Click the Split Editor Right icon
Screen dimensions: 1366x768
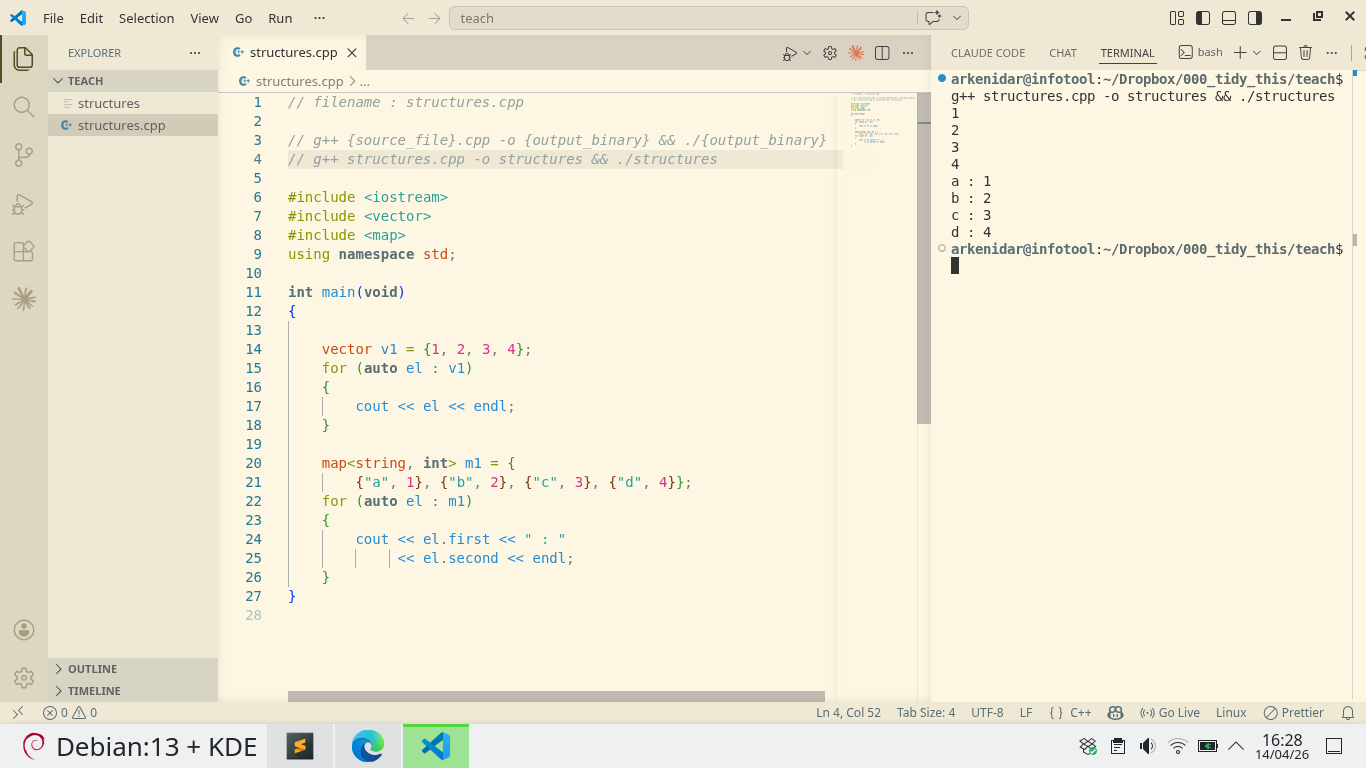pos(882,53)
